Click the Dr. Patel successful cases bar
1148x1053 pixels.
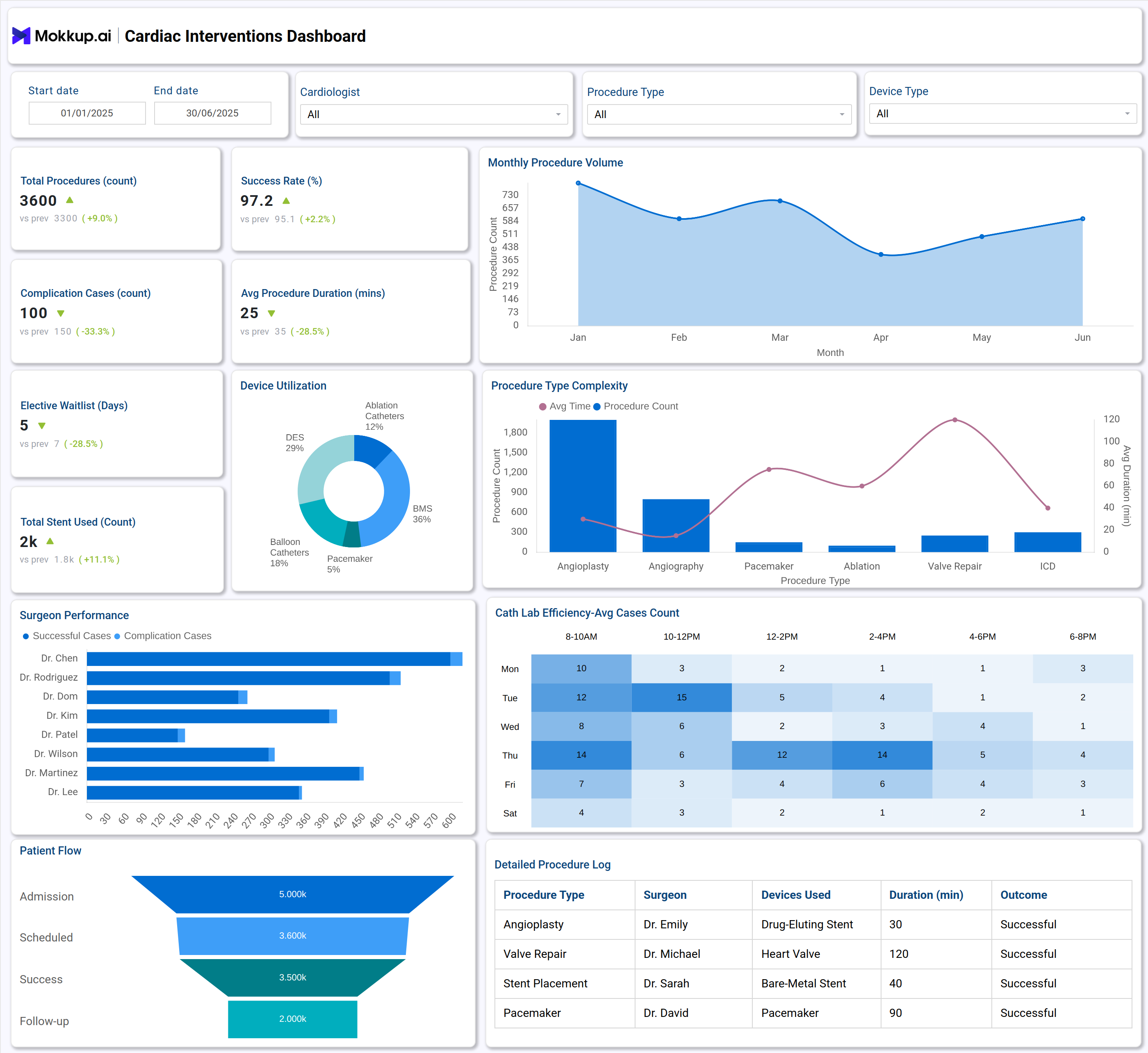coord(132,736)
